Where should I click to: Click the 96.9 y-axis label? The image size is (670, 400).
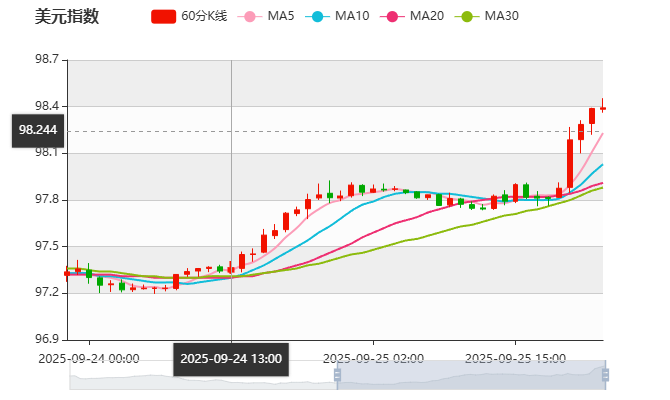49,339
